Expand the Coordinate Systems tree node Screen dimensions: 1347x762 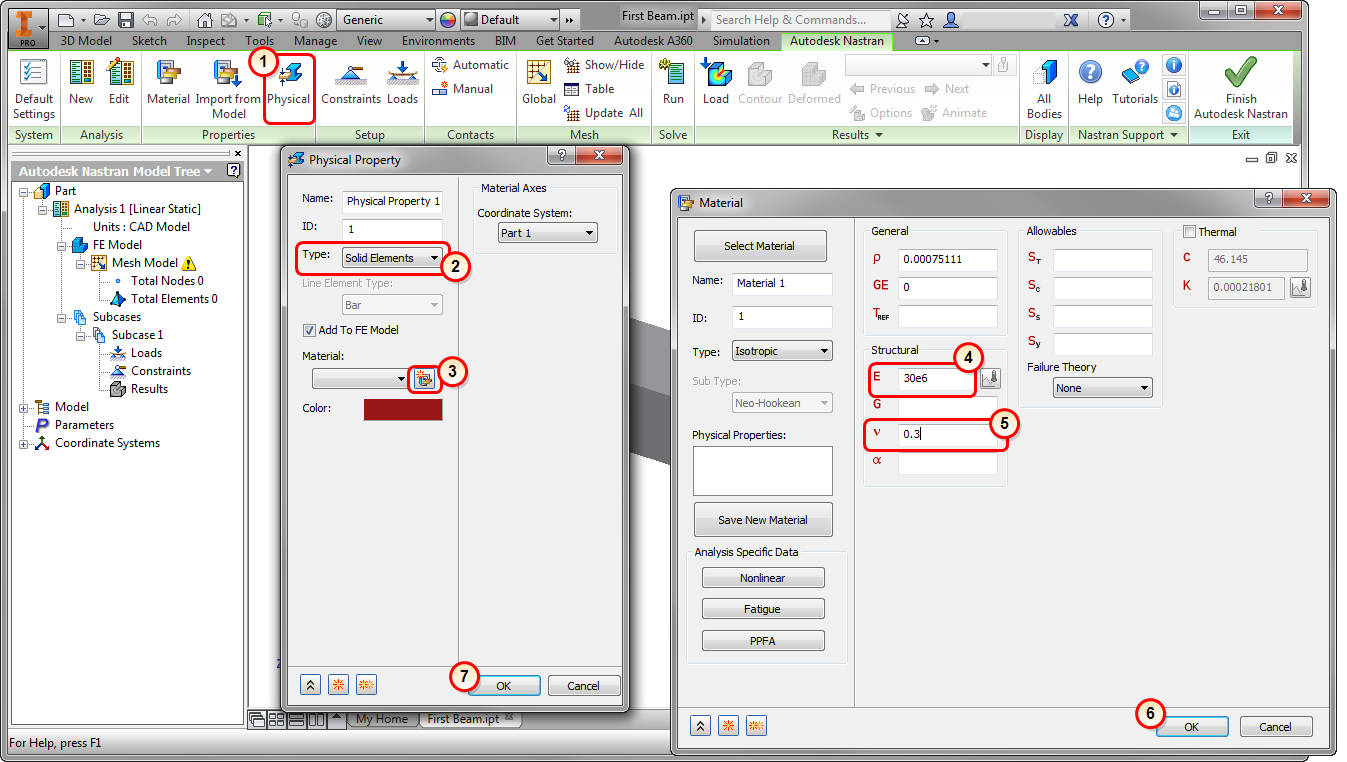coord(24,443)
